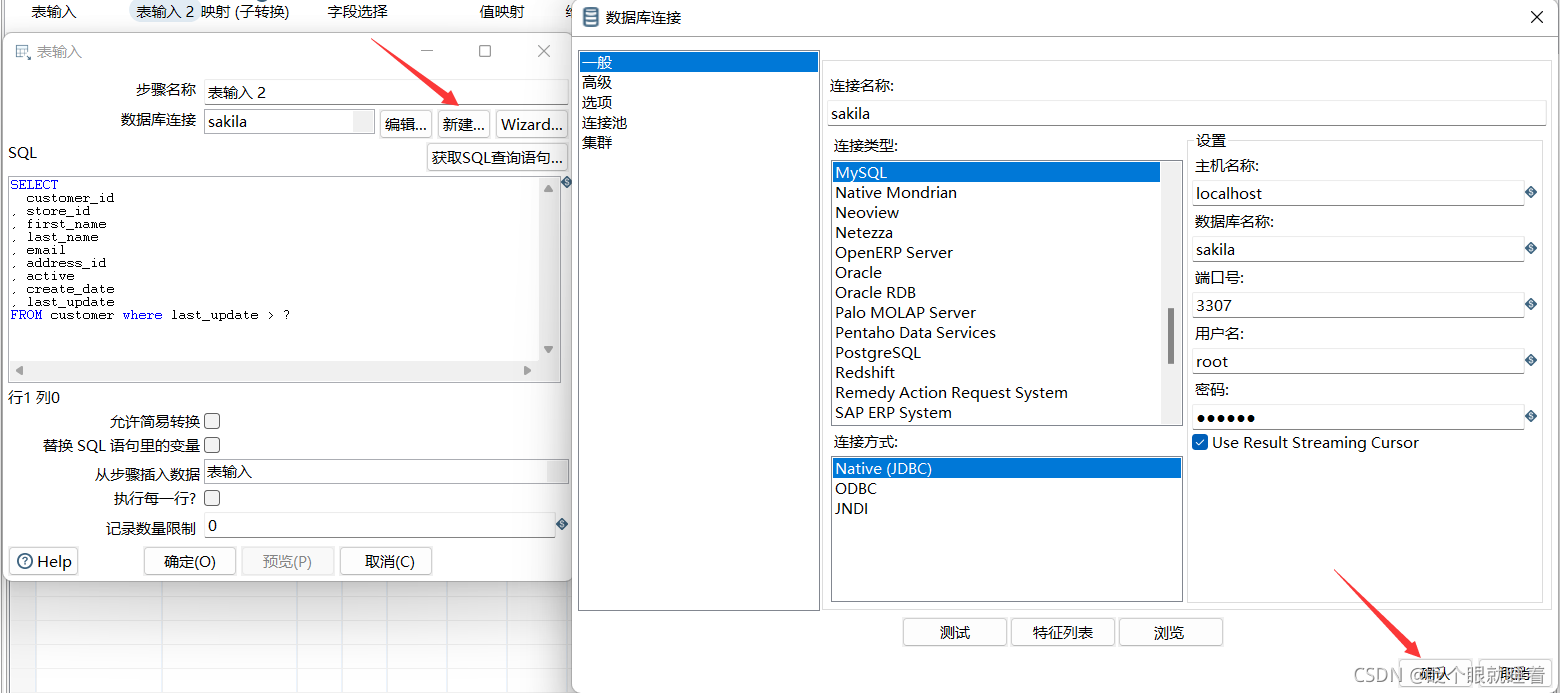Click variable icon next to password field

click(x=1531, y=416)
